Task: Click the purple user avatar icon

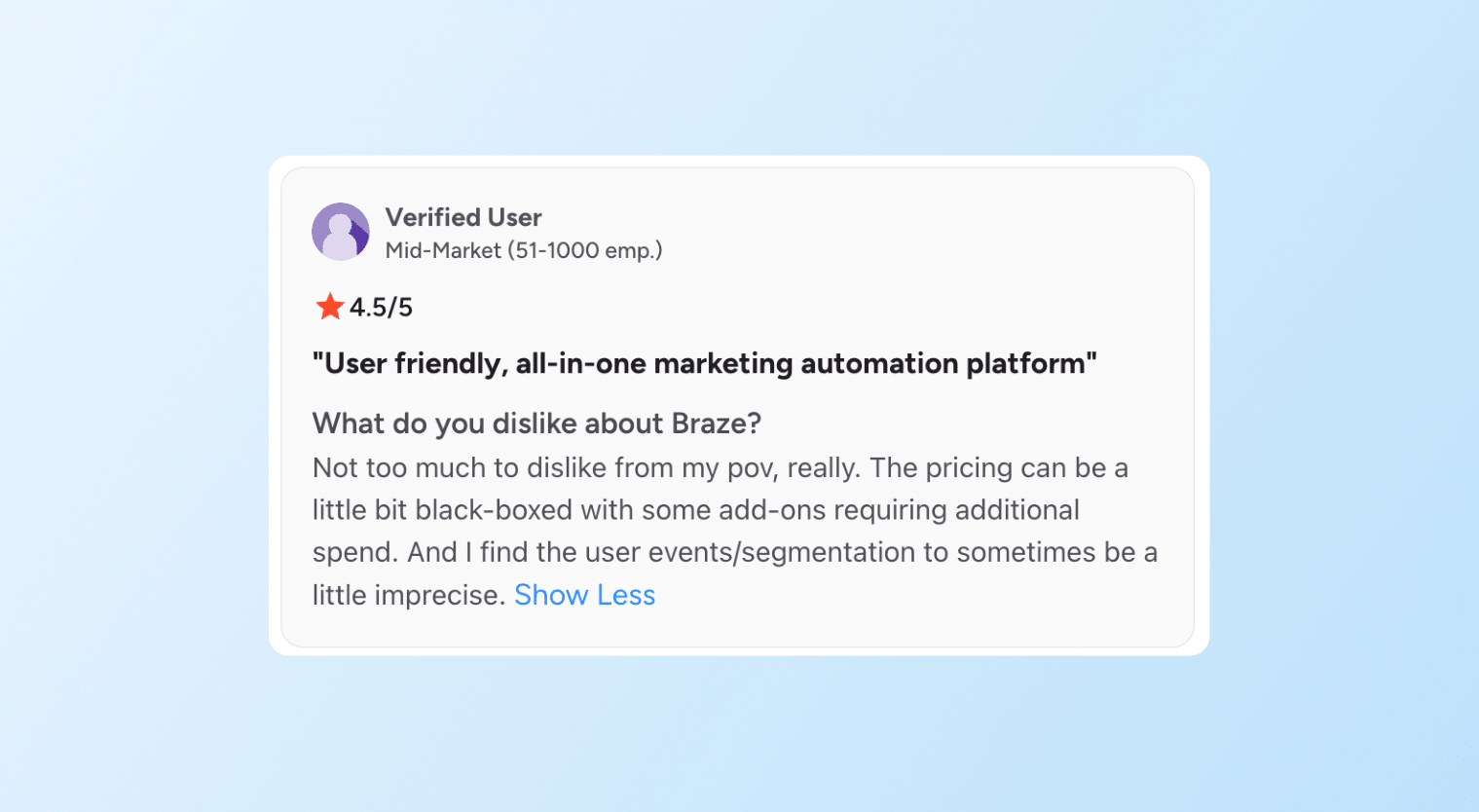Action: [340, 232]
